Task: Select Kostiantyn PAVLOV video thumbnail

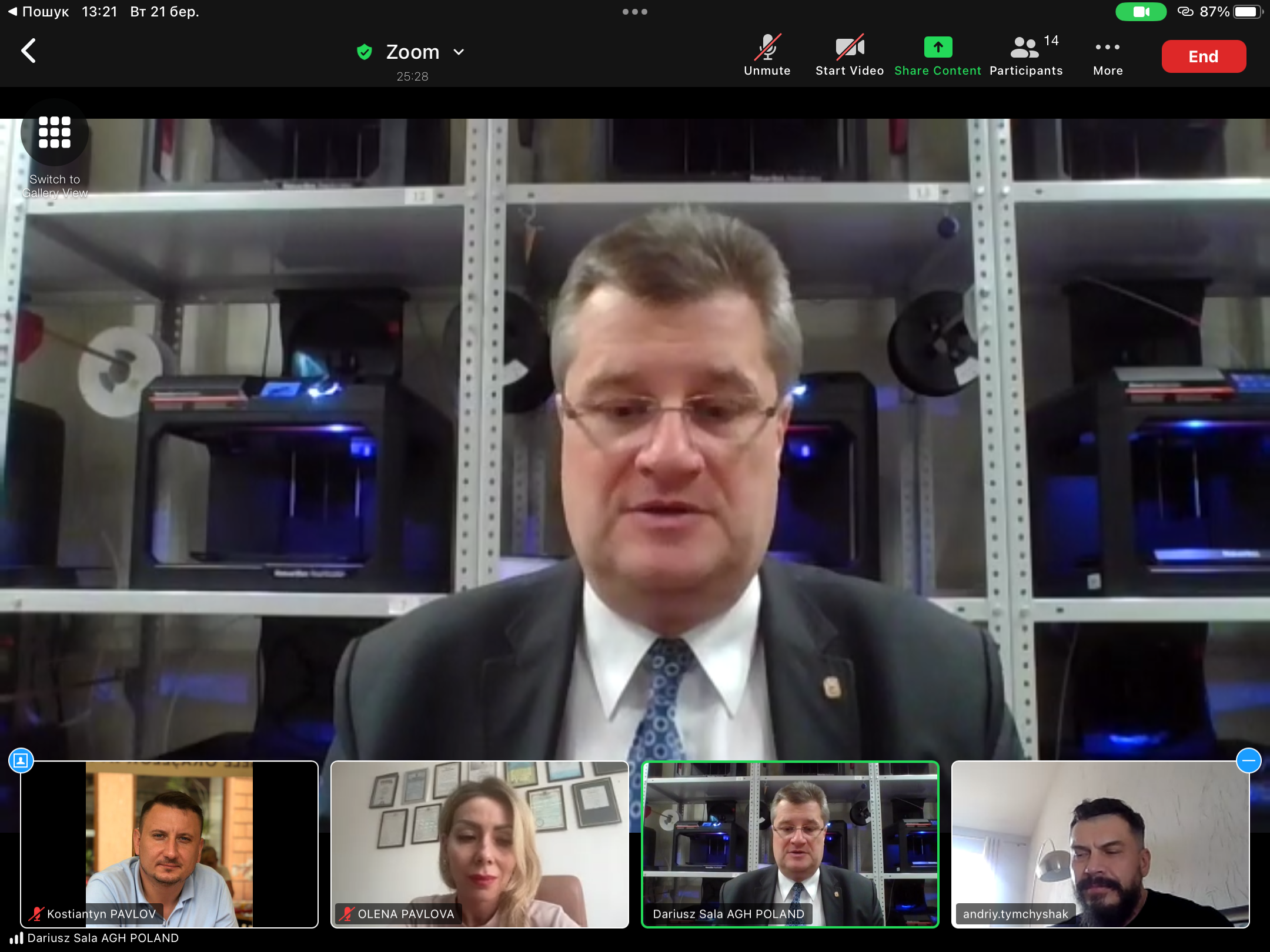Action: coord(169,844)
